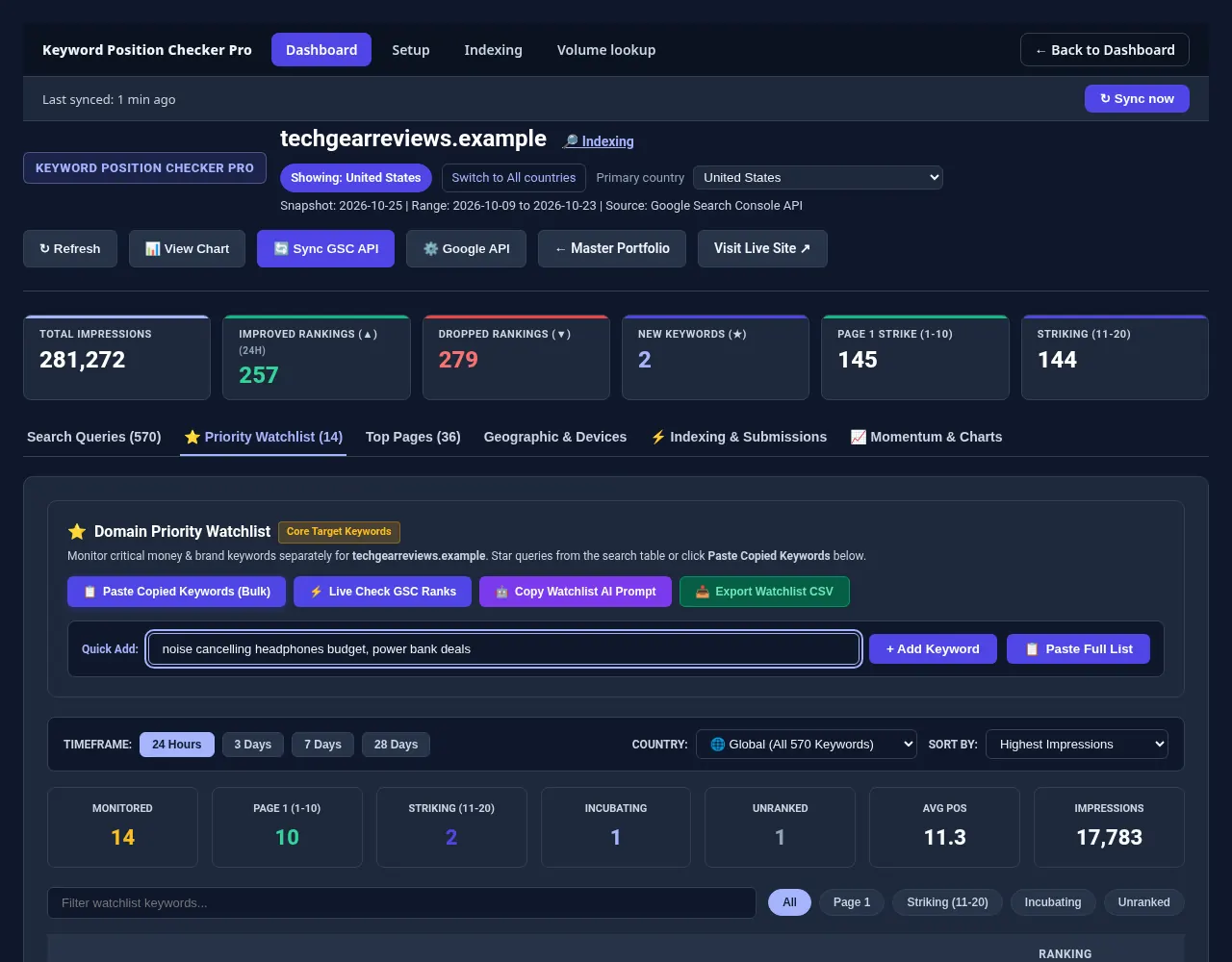Switch to Search Queries (570) tab
1232x962 pixels.
point(94,437)
